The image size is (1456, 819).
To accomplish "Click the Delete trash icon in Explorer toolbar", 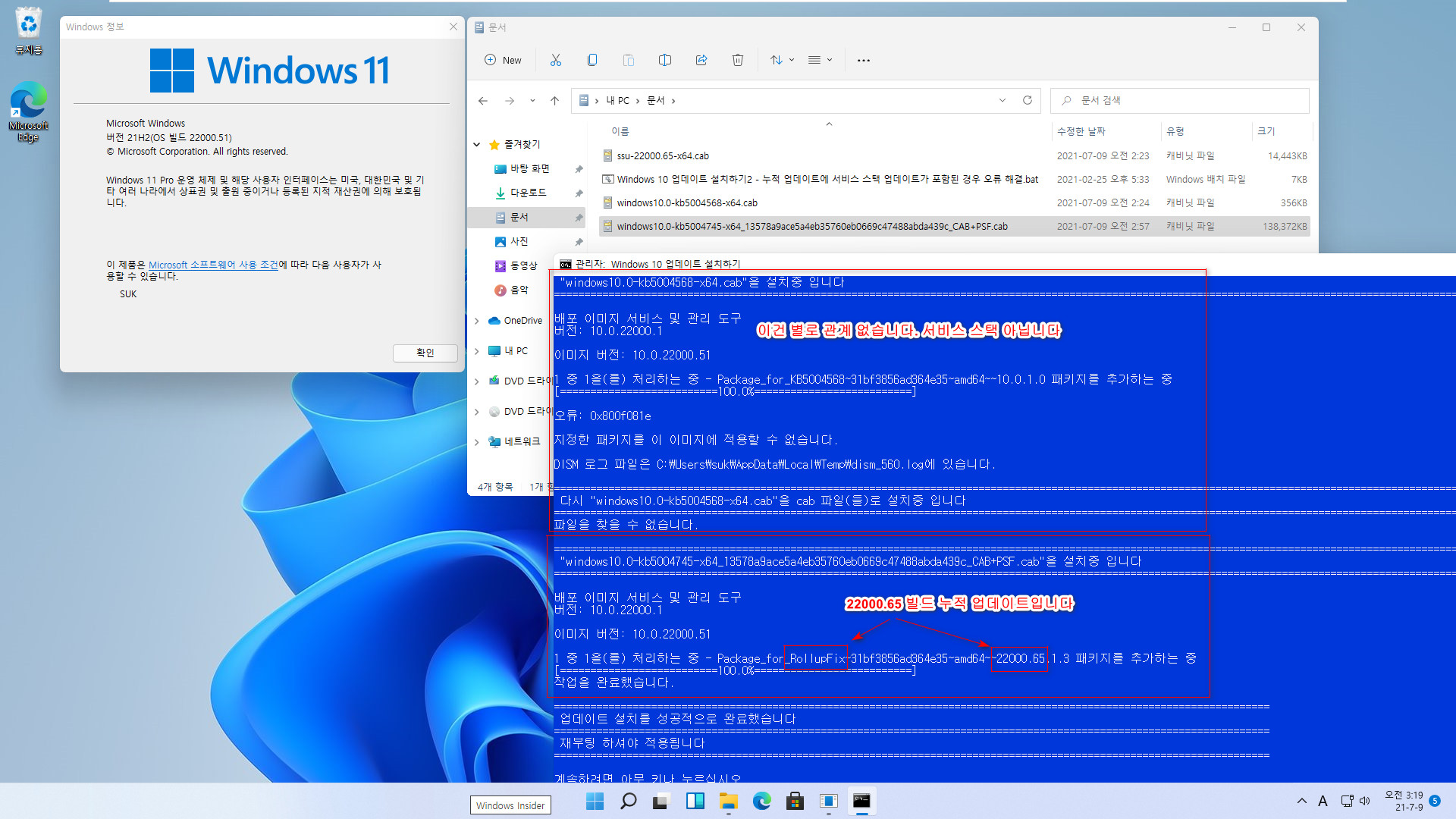I will (738, 60).
